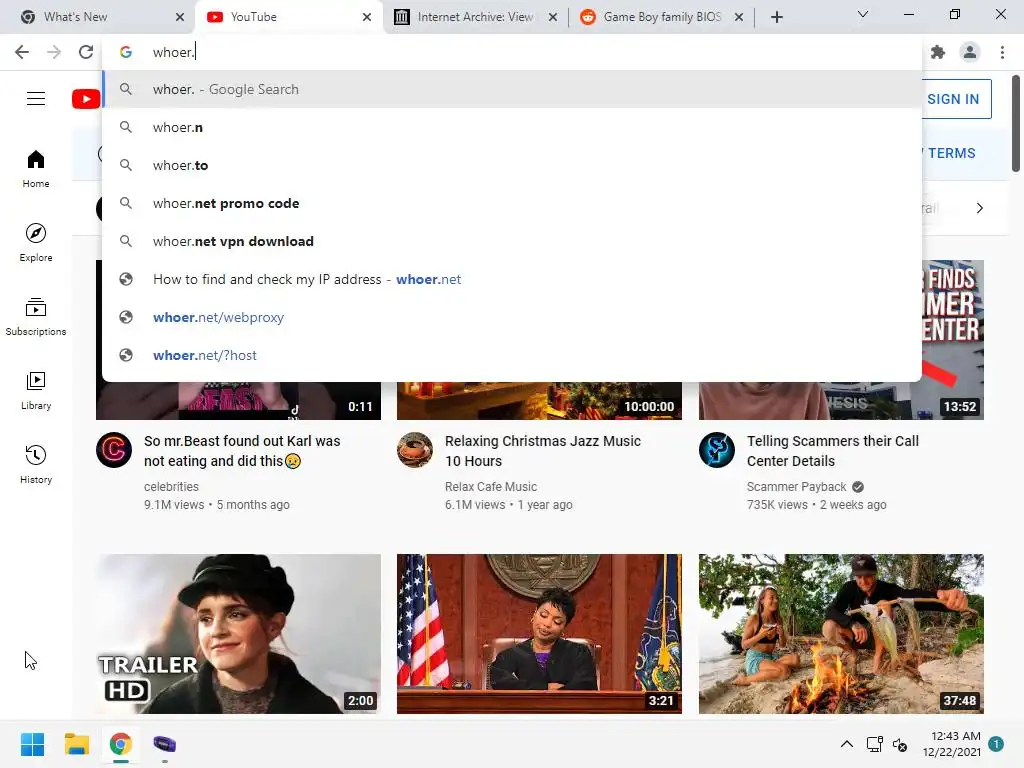
Task: Open Relaxing Christmas Jazz Music video title
Action: pos(543,451)
